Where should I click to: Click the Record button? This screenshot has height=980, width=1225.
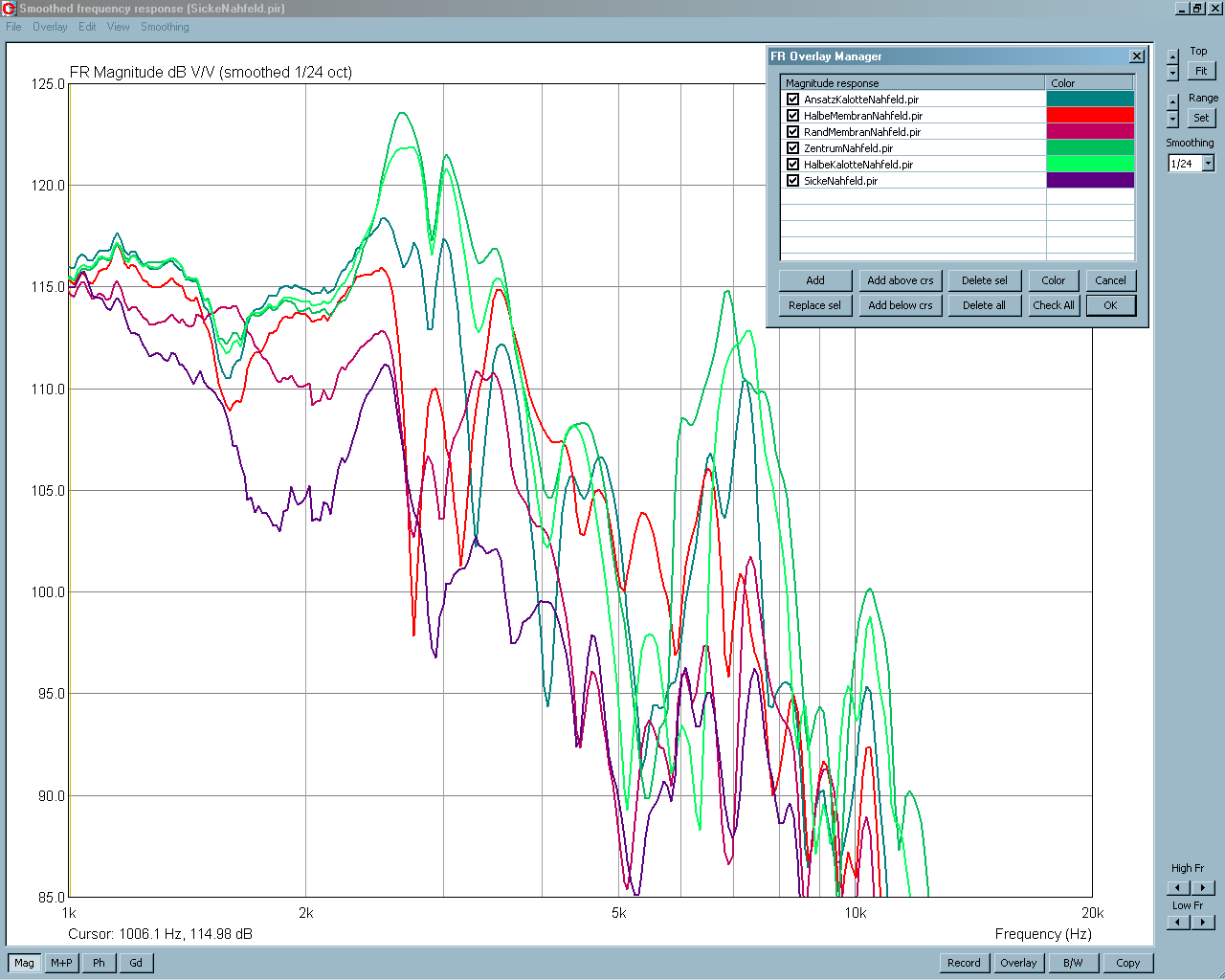964,963
